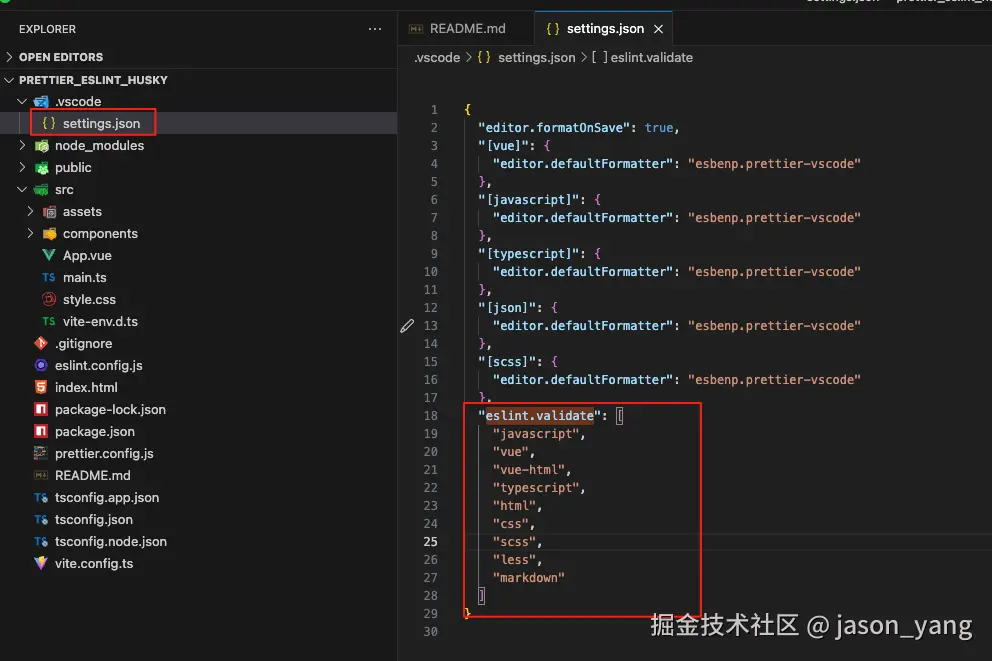
Task: Click the components folder icon
Action: pos(49,233)
